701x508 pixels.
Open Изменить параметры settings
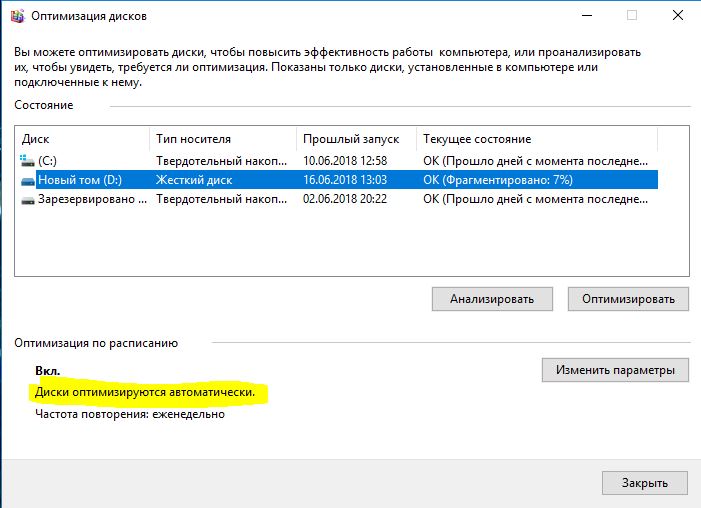click(x=615, y=370)
